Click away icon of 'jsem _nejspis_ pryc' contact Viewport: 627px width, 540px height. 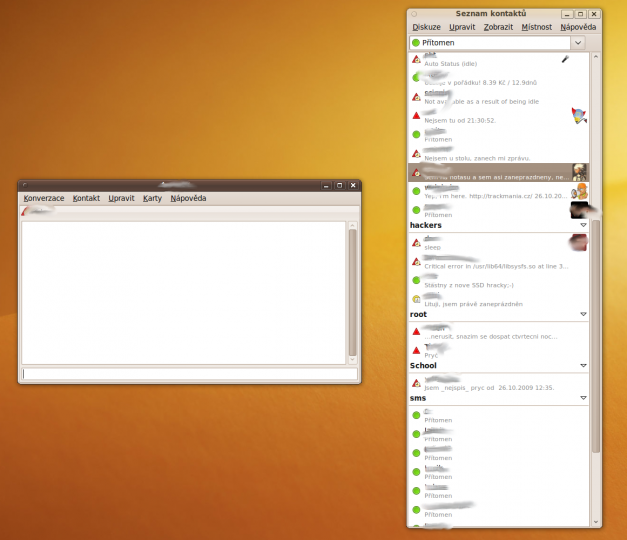pos(416,383)
